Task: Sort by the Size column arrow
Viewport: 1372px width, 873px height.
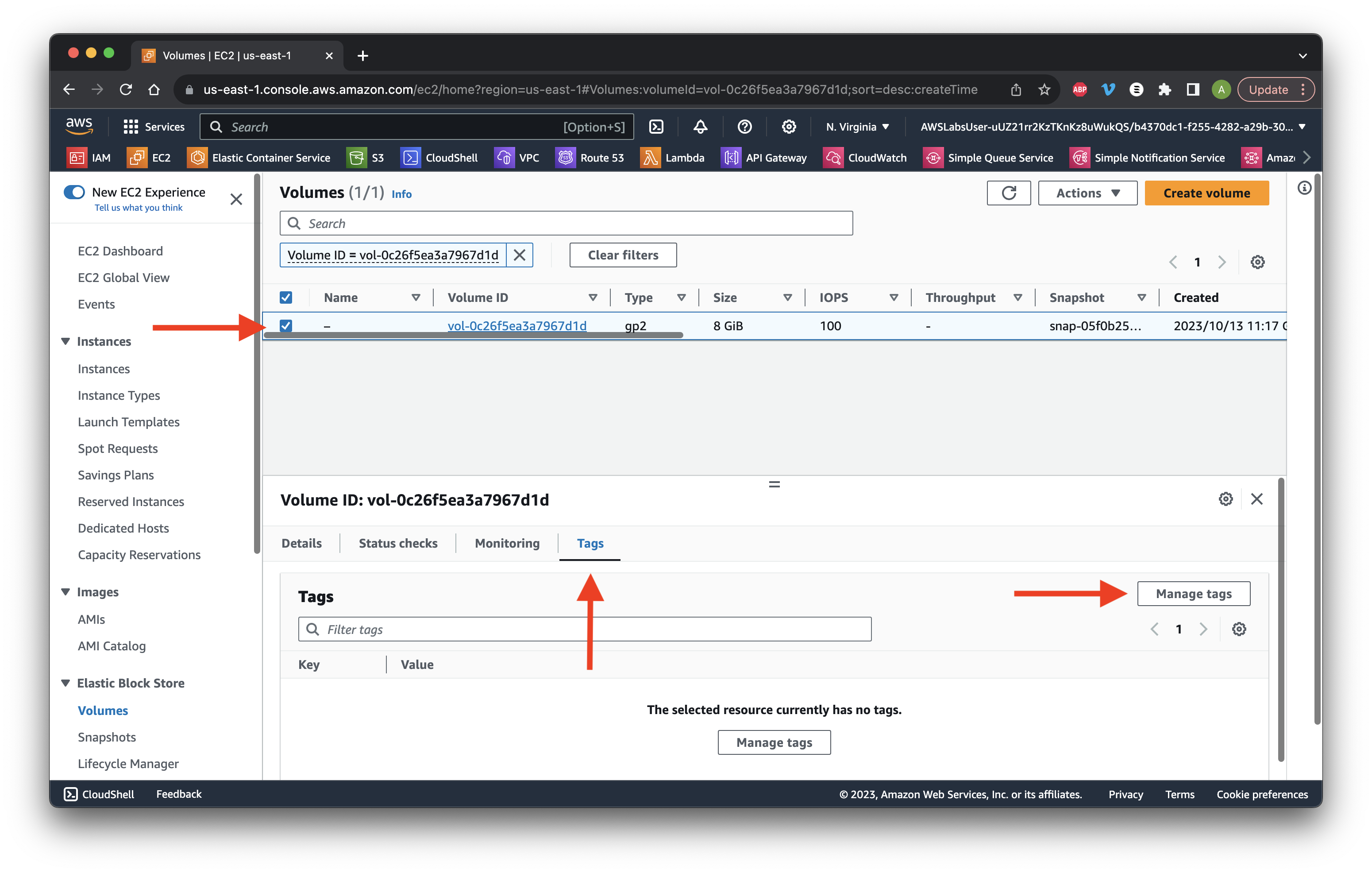Action: 787,297
